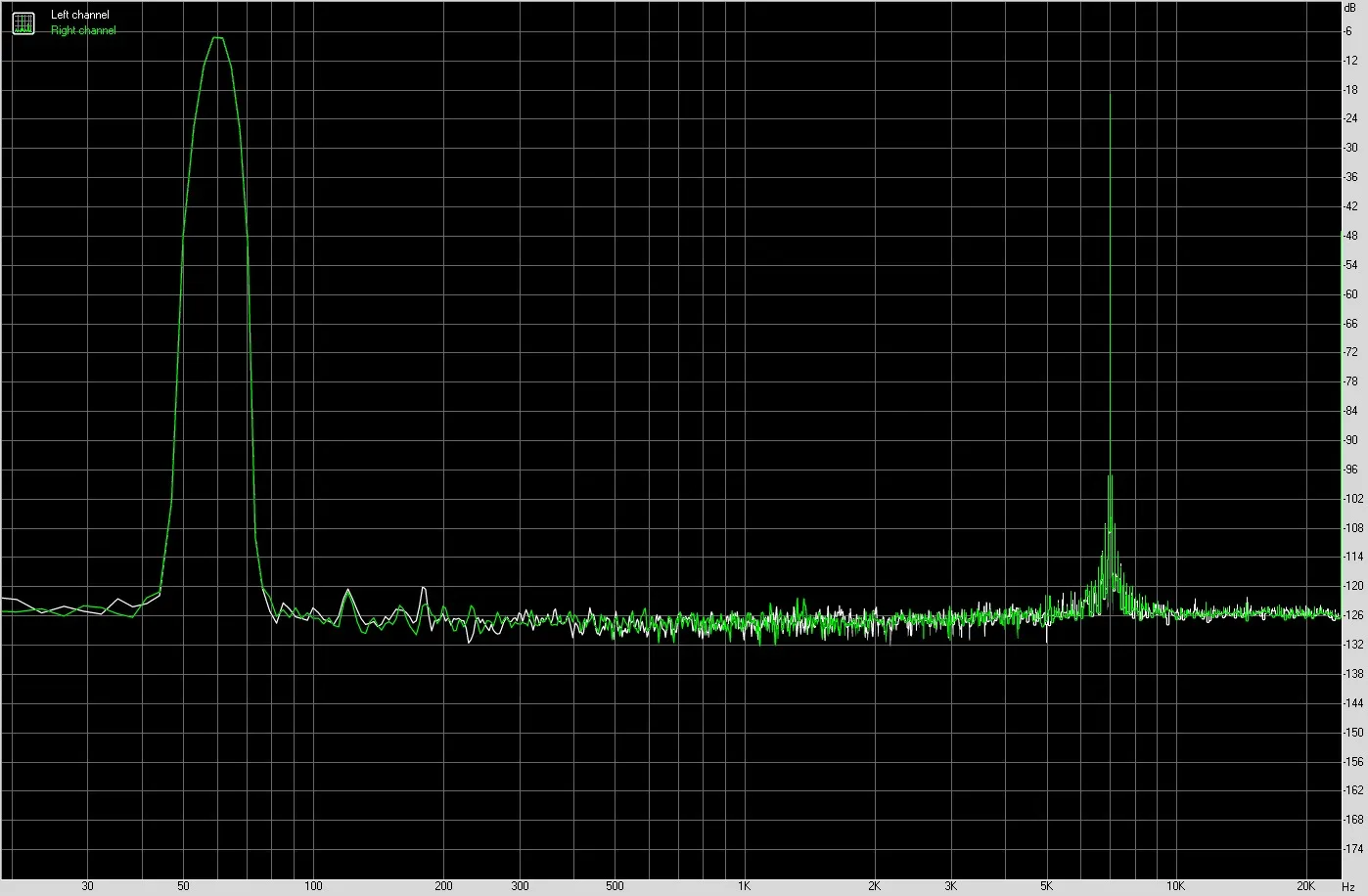Click the top of the 60 Hz peak

[x=217, y=38]
